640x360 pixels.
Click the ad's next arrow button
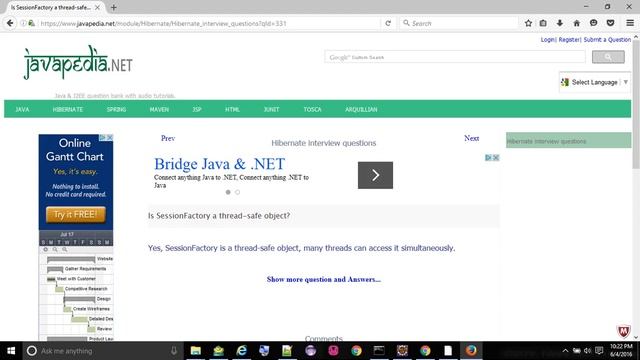point(376,175)
